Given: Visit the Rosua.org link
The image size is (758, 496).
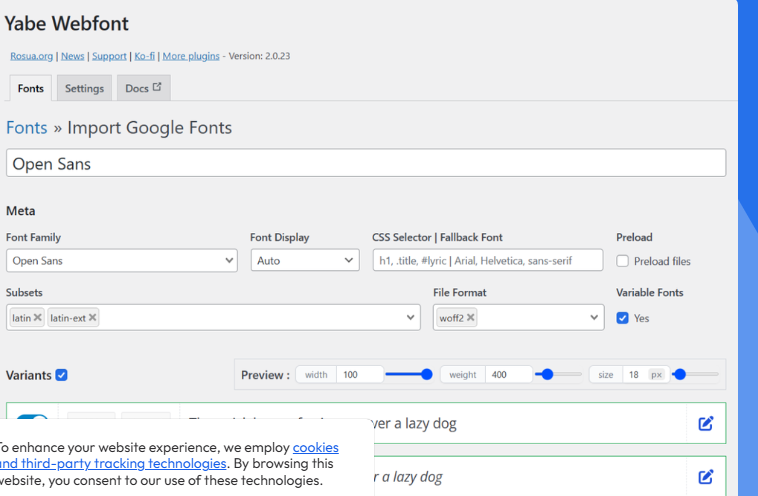Looking at the screenshot, I should click(31, 56).
